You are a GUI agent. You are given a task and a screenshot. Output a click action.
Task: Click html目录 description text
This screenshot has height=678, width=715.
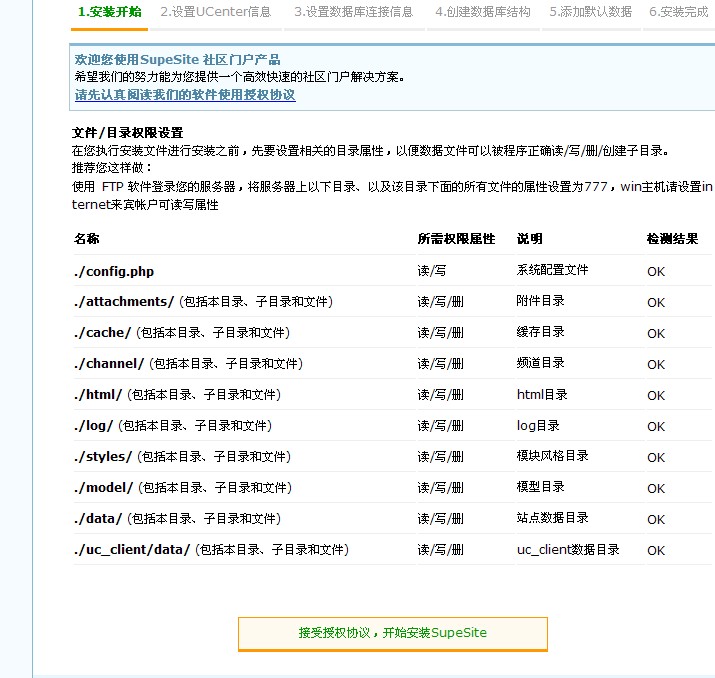tap(542, 394)
